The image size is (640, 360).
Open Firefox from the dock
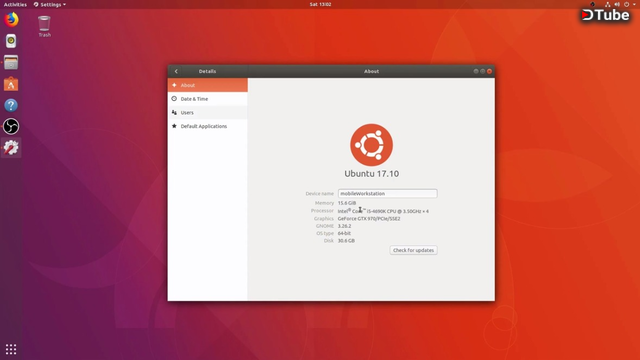pos(11,20)
